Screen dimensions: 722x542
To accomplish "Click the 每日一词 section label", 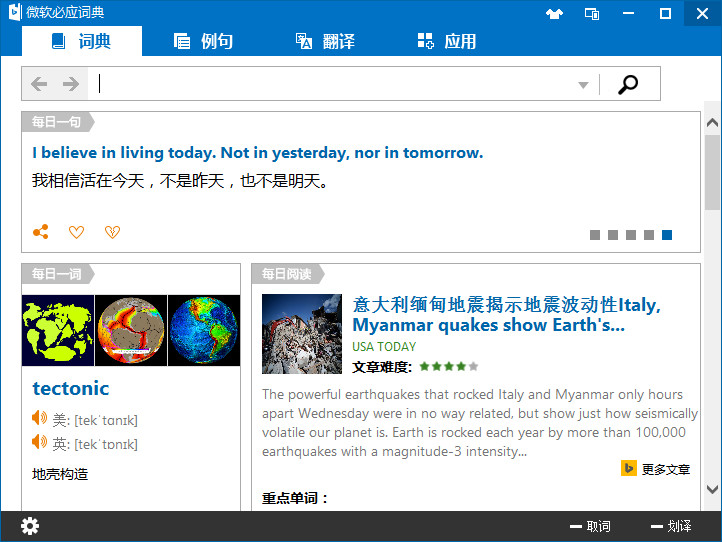I will pos(57,274).
